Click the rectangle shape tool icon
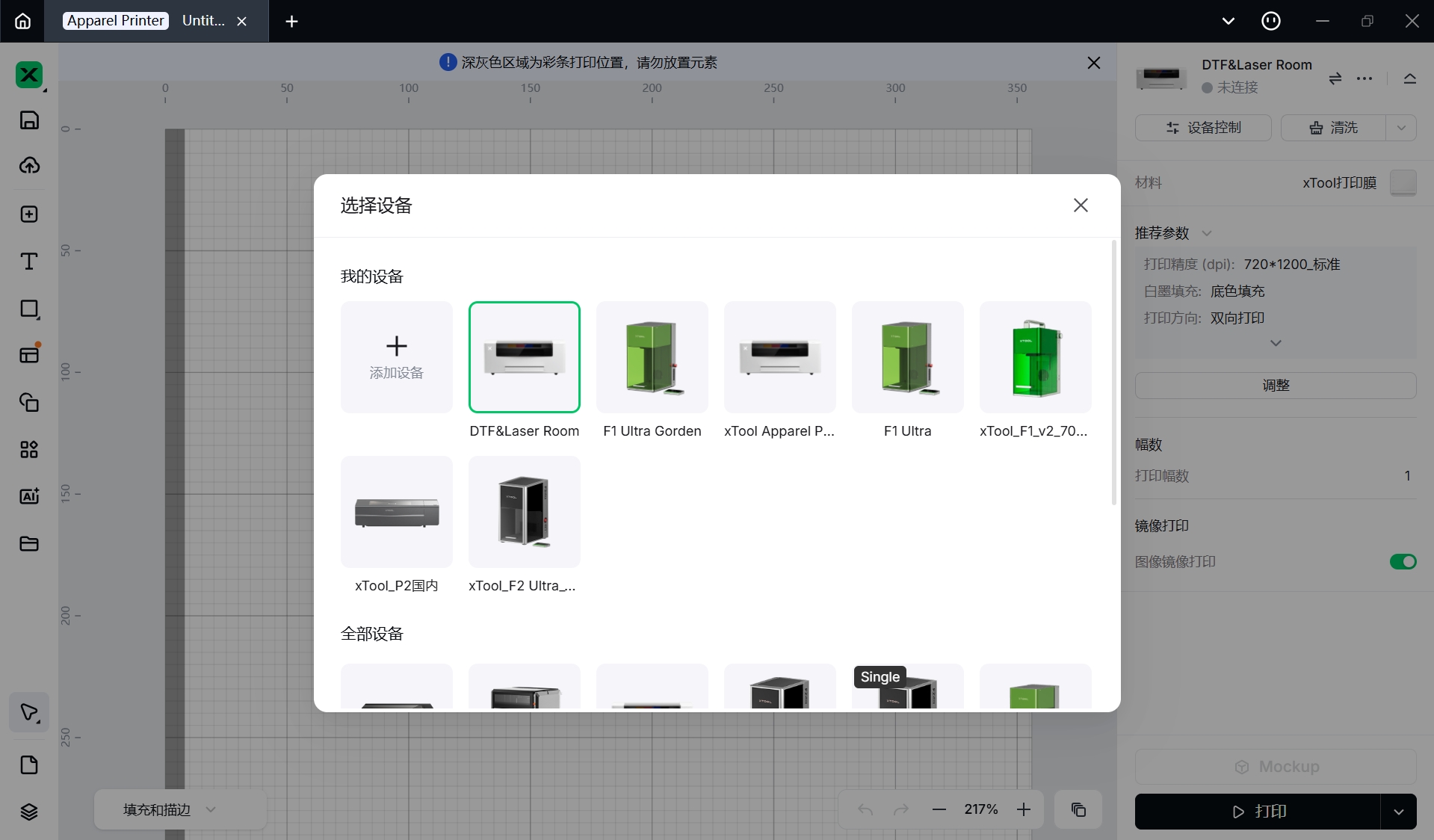The width and height of the screenshot is (1434, 840). coord(29,309)
